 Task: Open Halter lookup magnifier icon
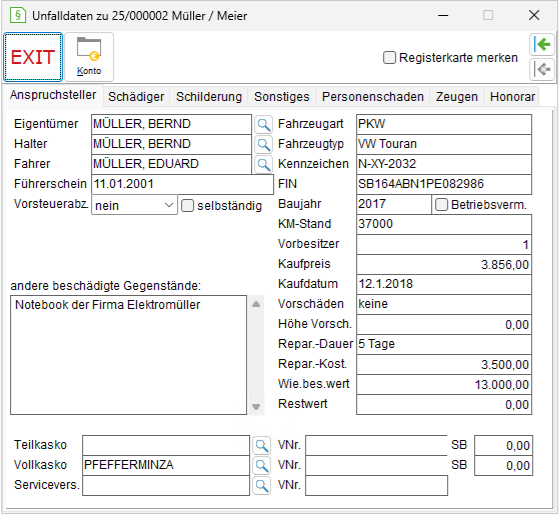[263, 144]
